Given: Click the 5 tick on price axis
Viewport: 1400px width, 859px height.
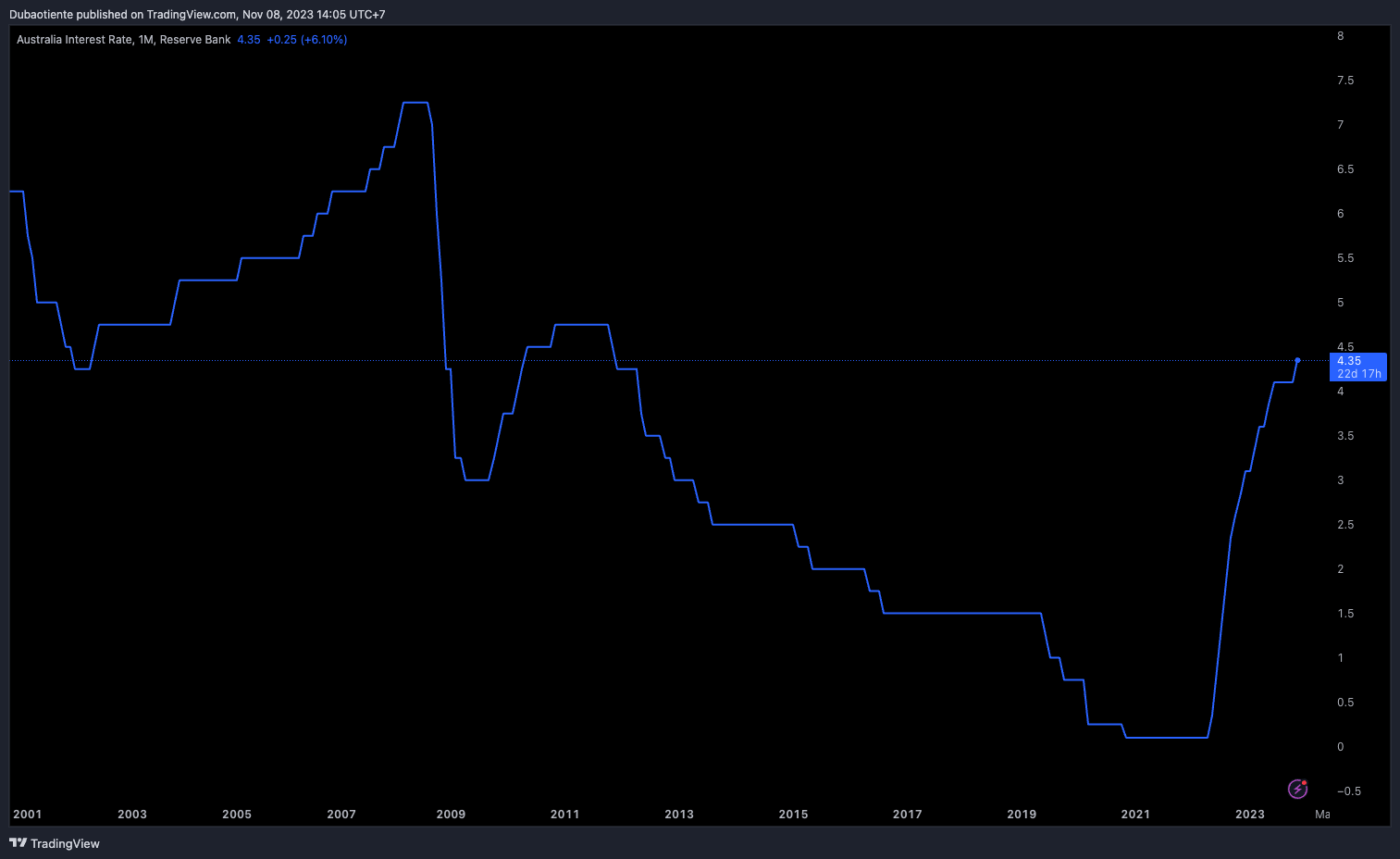Looking at the screenshot, I should 1341,303.
